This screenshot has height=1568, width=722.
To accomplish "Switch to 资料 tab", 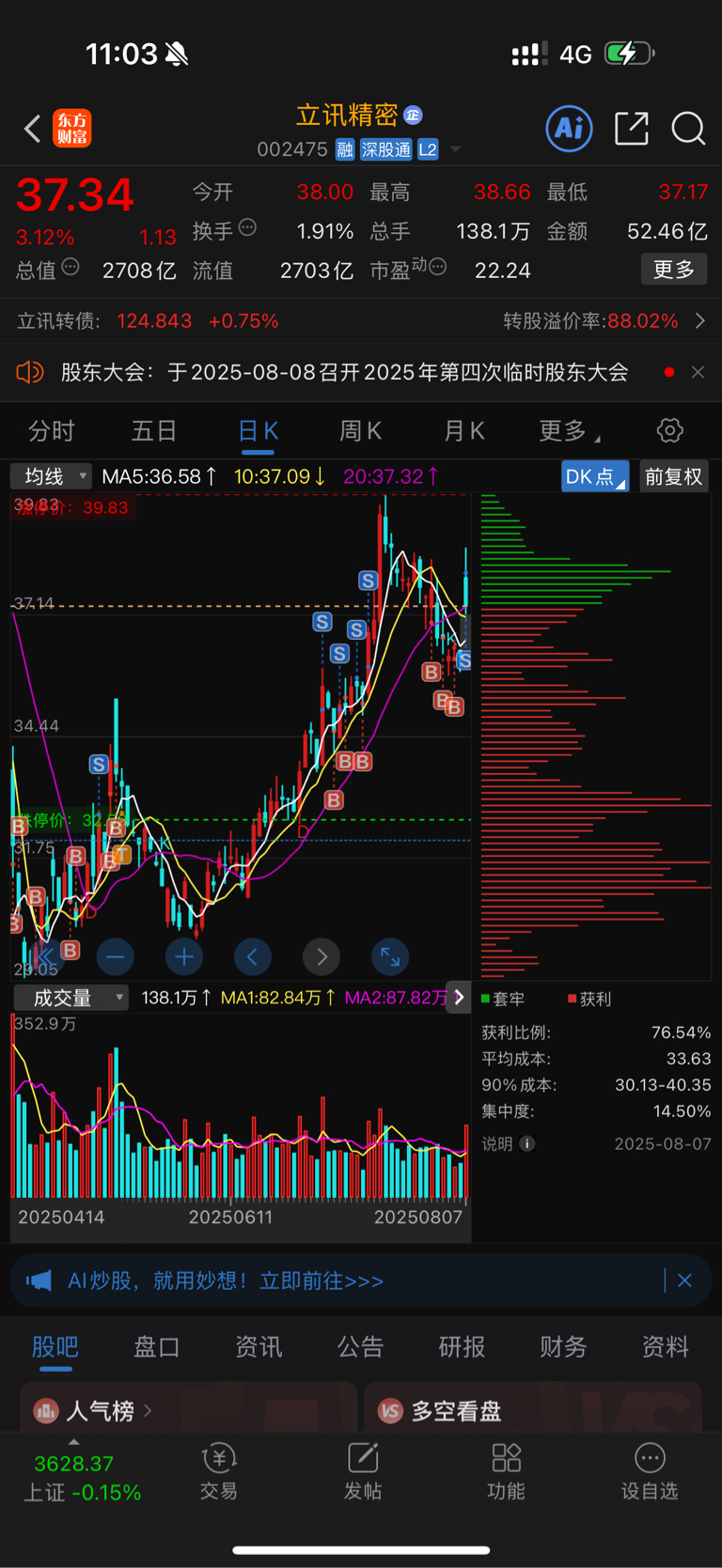I will point(665,1347).
